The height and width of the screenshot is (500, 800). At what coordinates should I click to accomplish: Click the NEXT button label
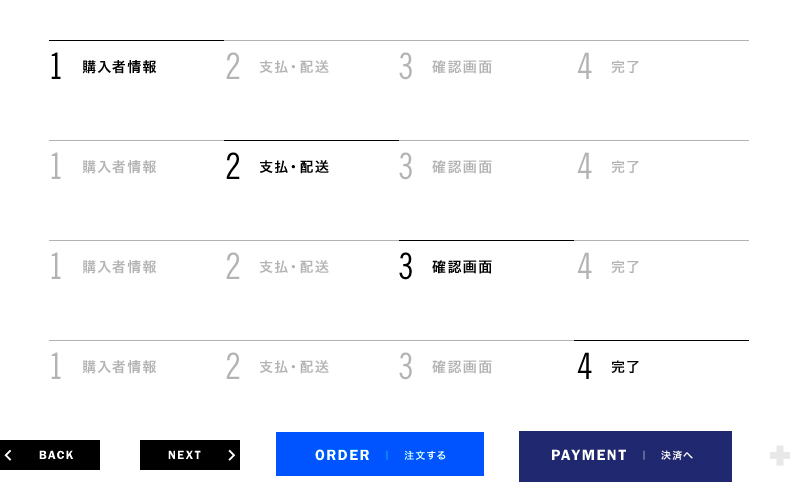tap(185, 455)
